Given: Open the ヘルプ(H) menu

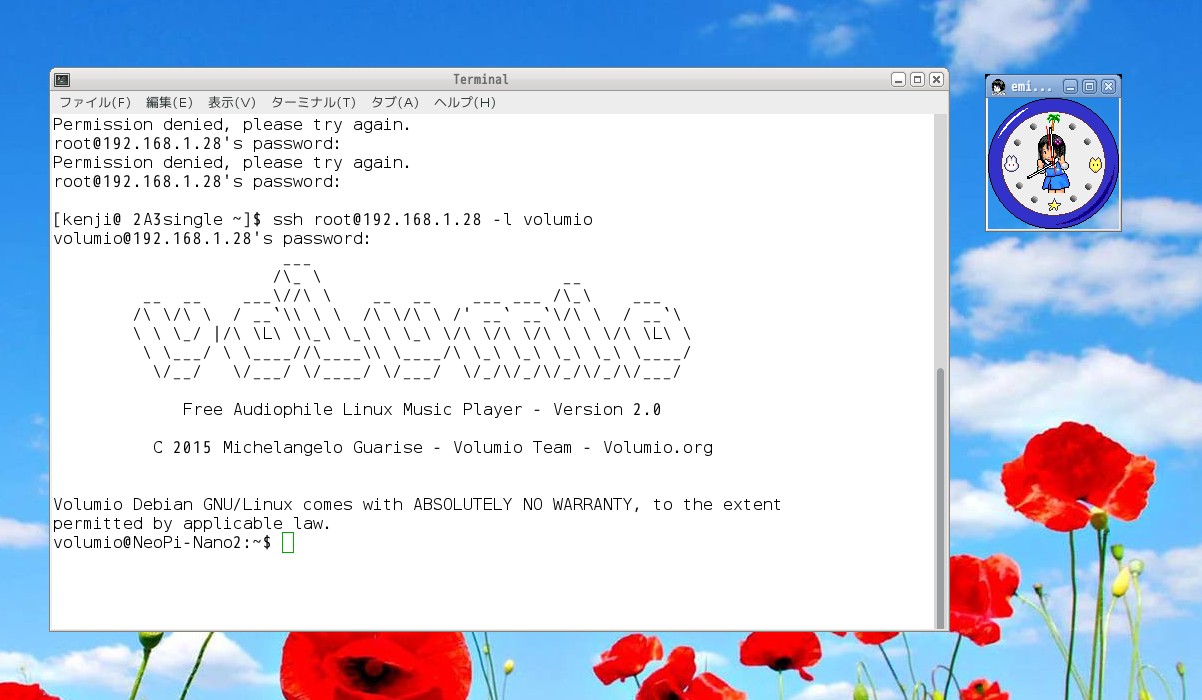Looking at the screenshot, I should (x=465, y=103).
